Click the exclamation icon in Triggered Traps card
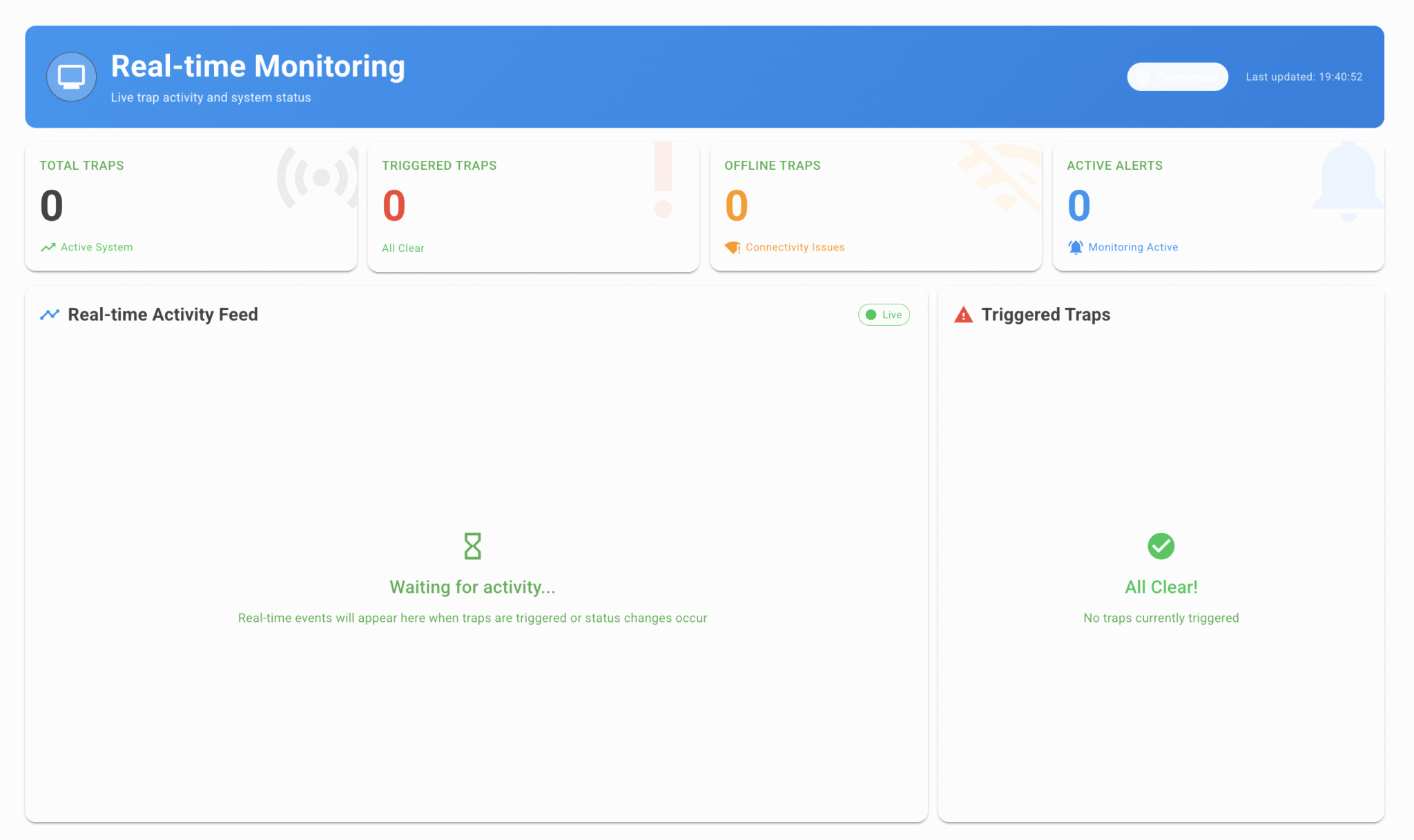Image resolution: width=1414 pixels, height=840 pixels. pyautogui.click(x=663, y=179)
